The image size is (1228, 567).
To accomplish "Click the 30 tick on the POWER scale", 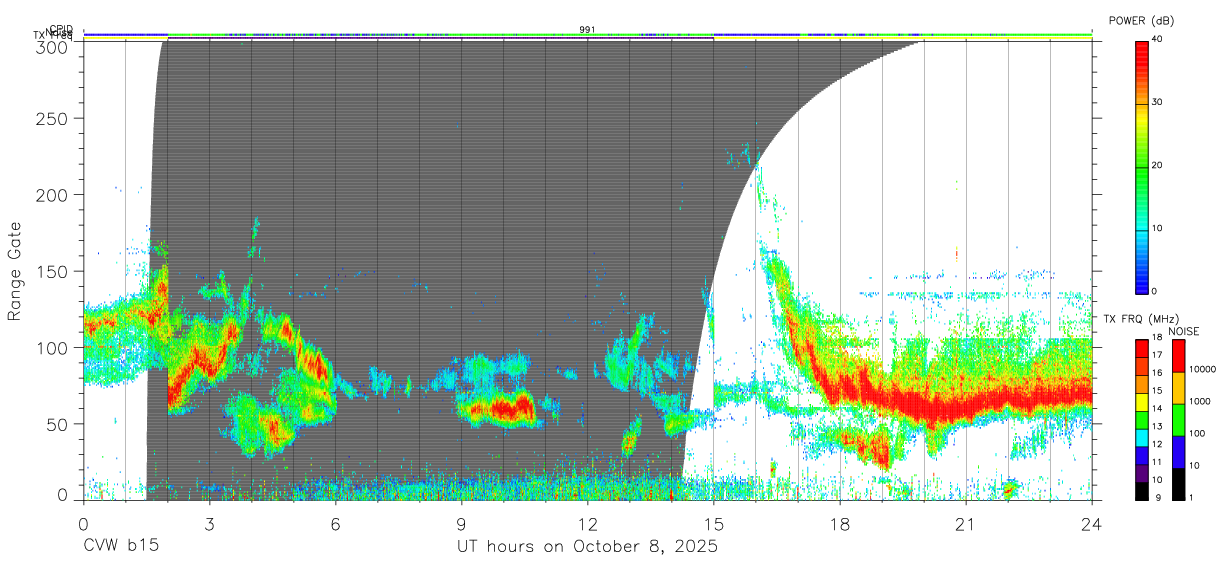I will pos(1158,103).
